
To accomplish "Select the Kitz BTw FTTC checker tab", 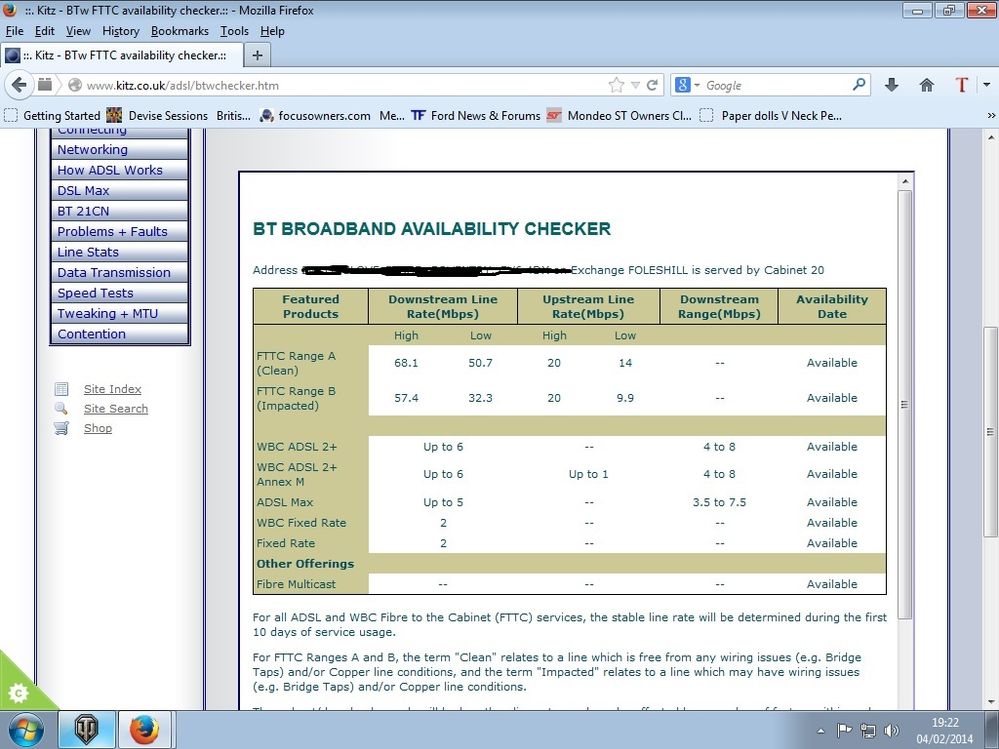I will (122, 55).
